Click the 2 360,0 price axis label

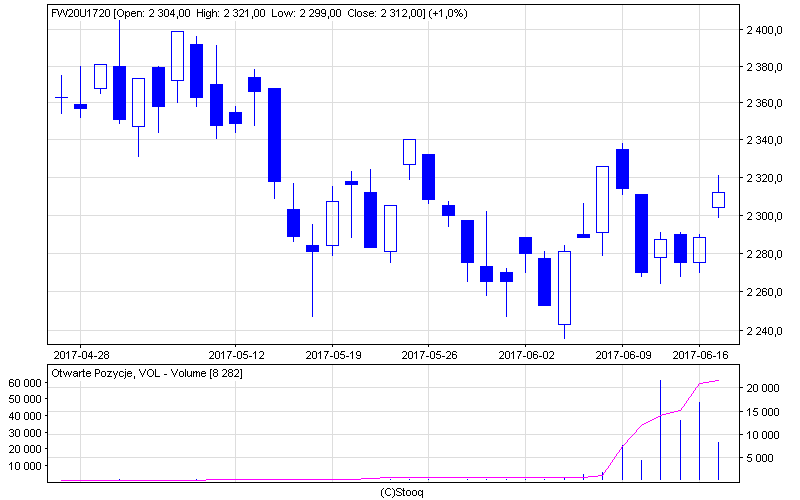764,103
